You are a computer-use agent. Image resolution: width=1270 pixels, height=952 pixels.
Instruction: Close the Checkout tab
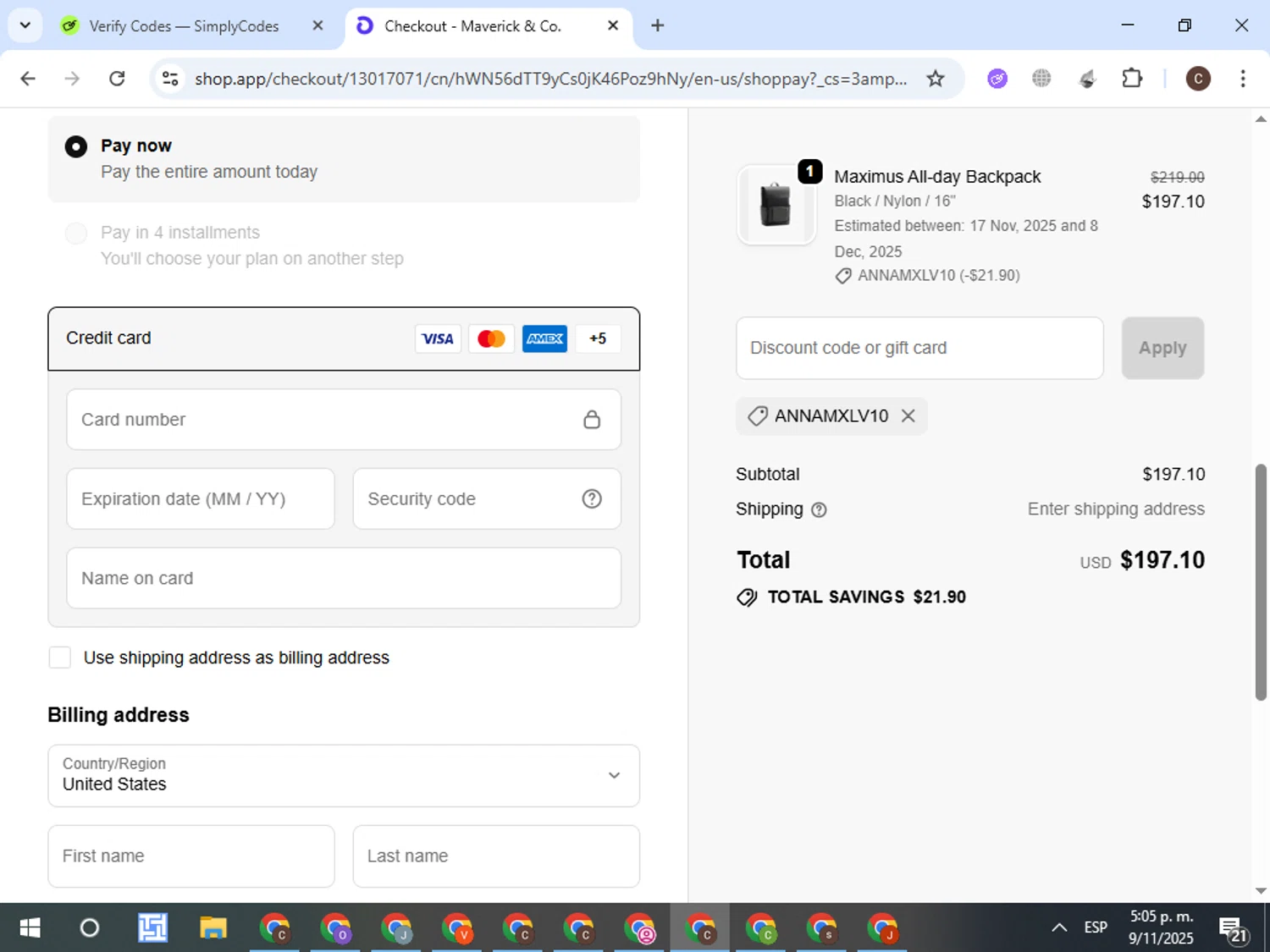pos(613,25)
